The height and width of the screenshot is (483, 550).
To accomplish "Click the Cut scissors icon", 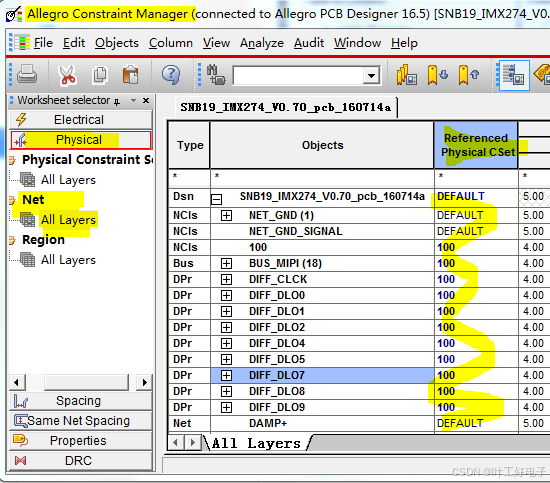I will pos(67,75).
